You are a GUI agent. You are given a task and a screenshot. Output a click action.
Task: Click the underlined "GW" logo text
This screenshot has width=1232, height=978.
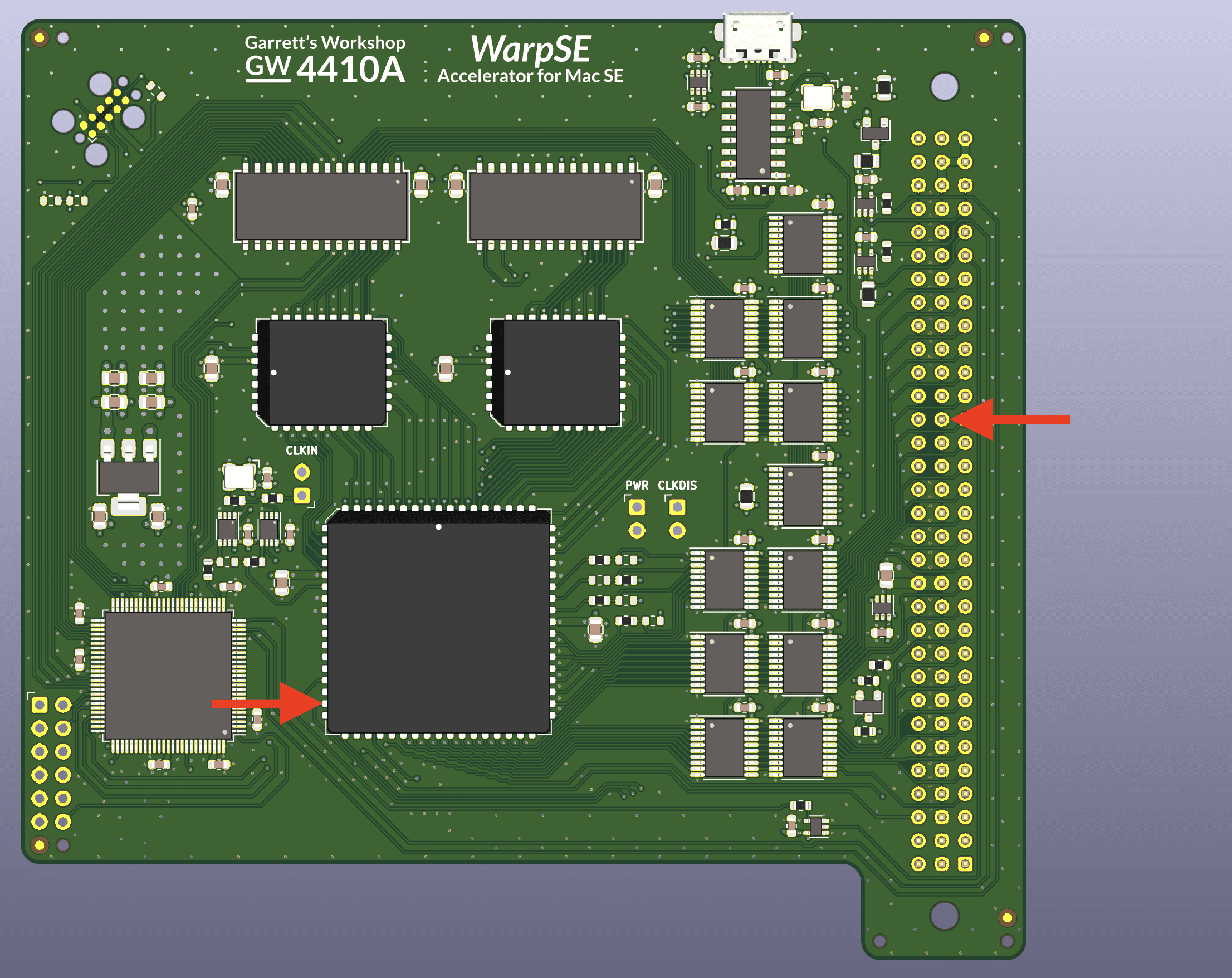(268, 67)
